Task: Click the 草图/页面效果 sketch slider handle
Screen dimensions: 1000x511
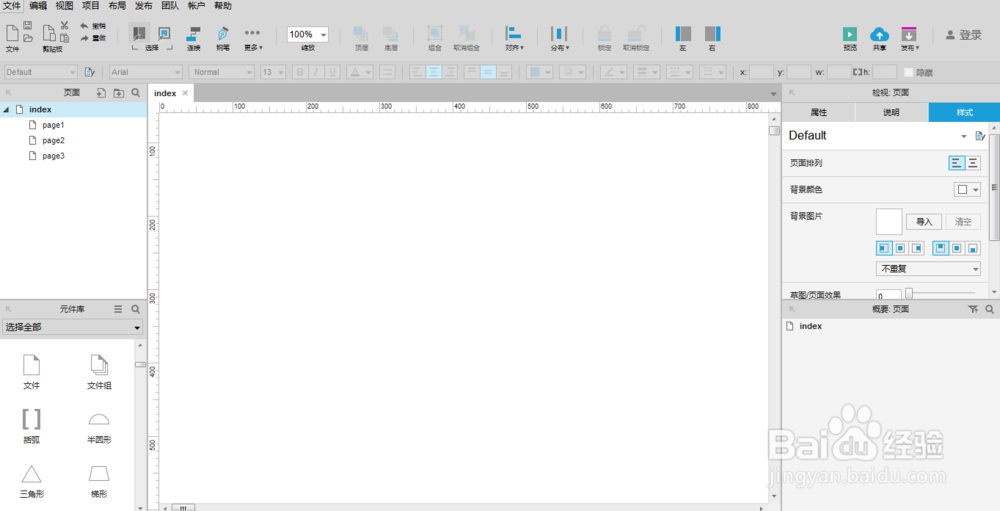Action: point(909,294)
